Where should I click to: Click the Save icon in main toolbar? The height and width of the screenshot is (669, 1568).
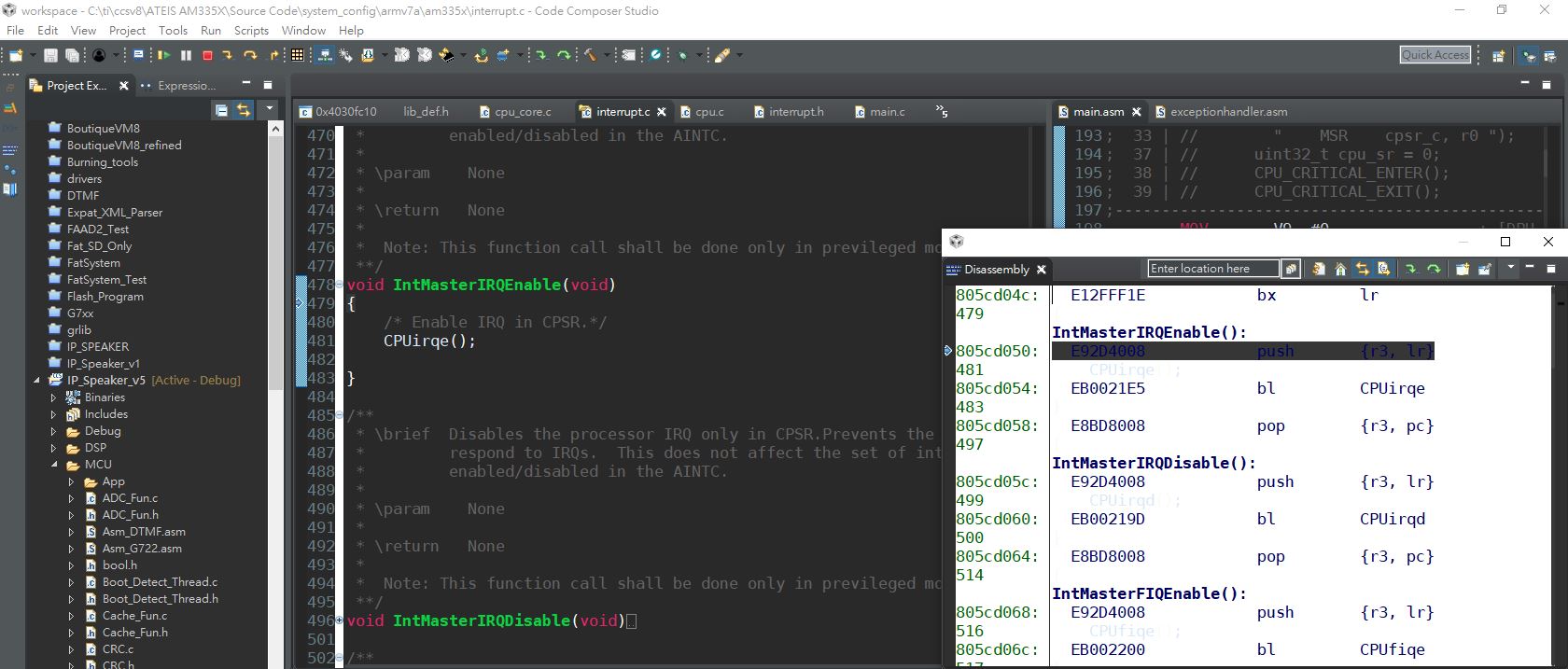pyautogui.click(x=50, y=55)
